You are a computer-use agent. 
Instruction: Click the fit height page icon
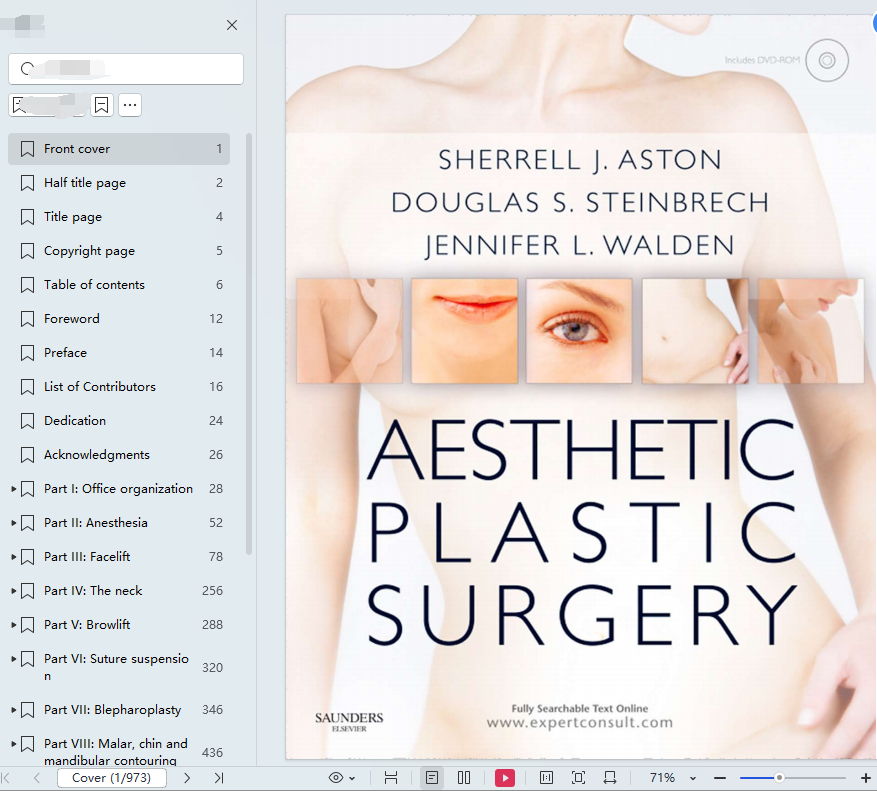point(391,778)
